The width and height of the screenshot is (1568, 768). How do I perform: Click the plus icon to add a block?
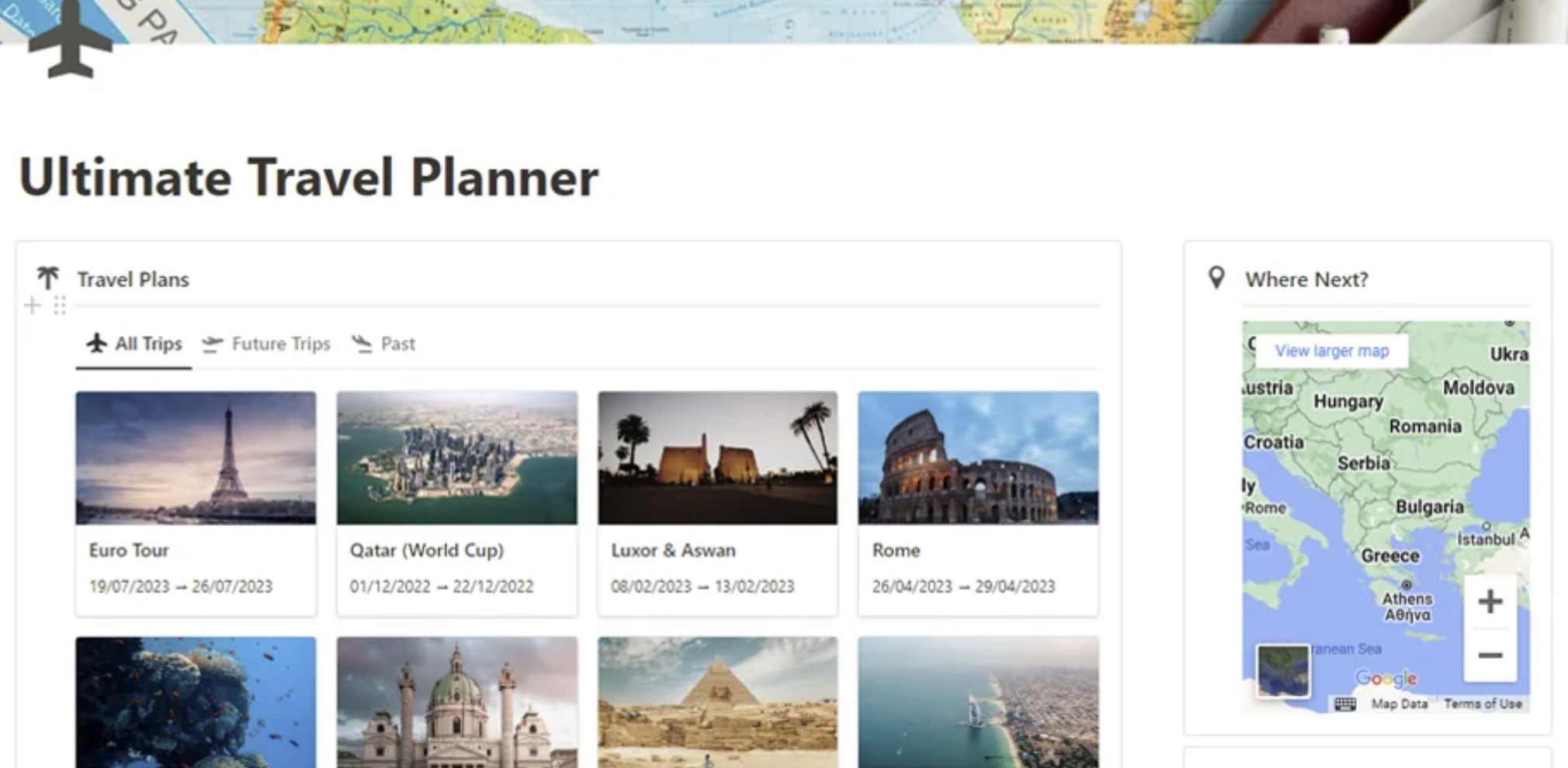(x=33, y=306)
